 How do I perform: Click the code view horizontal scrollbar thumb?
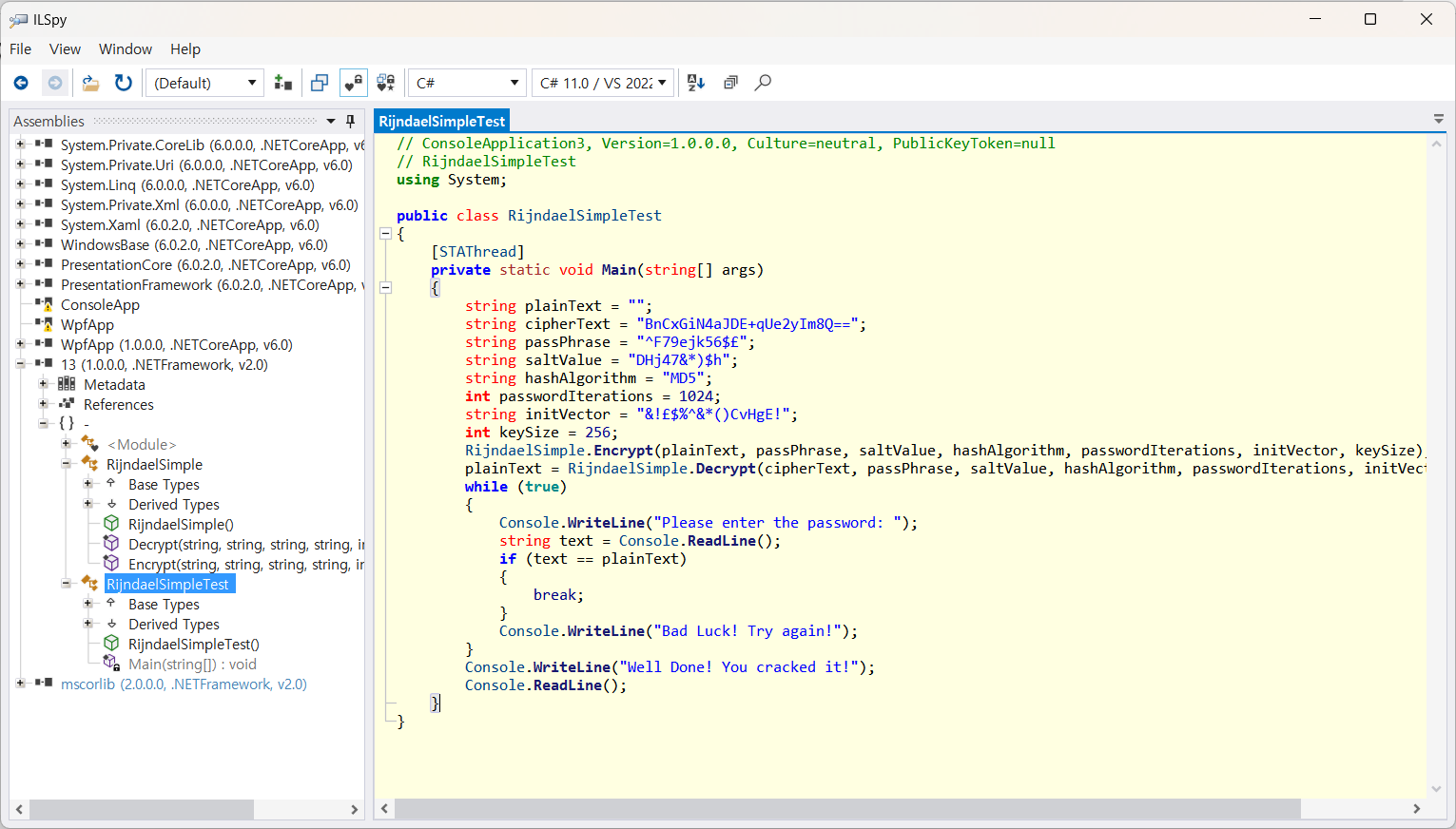coord(847,809)
